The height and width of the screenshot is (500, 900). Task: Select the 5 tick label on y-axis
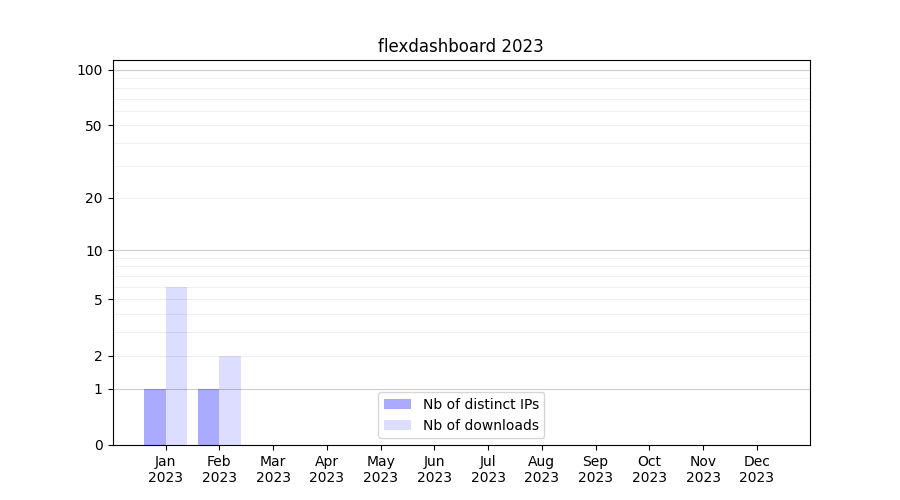pyautogui.click(x=98, y=300)
